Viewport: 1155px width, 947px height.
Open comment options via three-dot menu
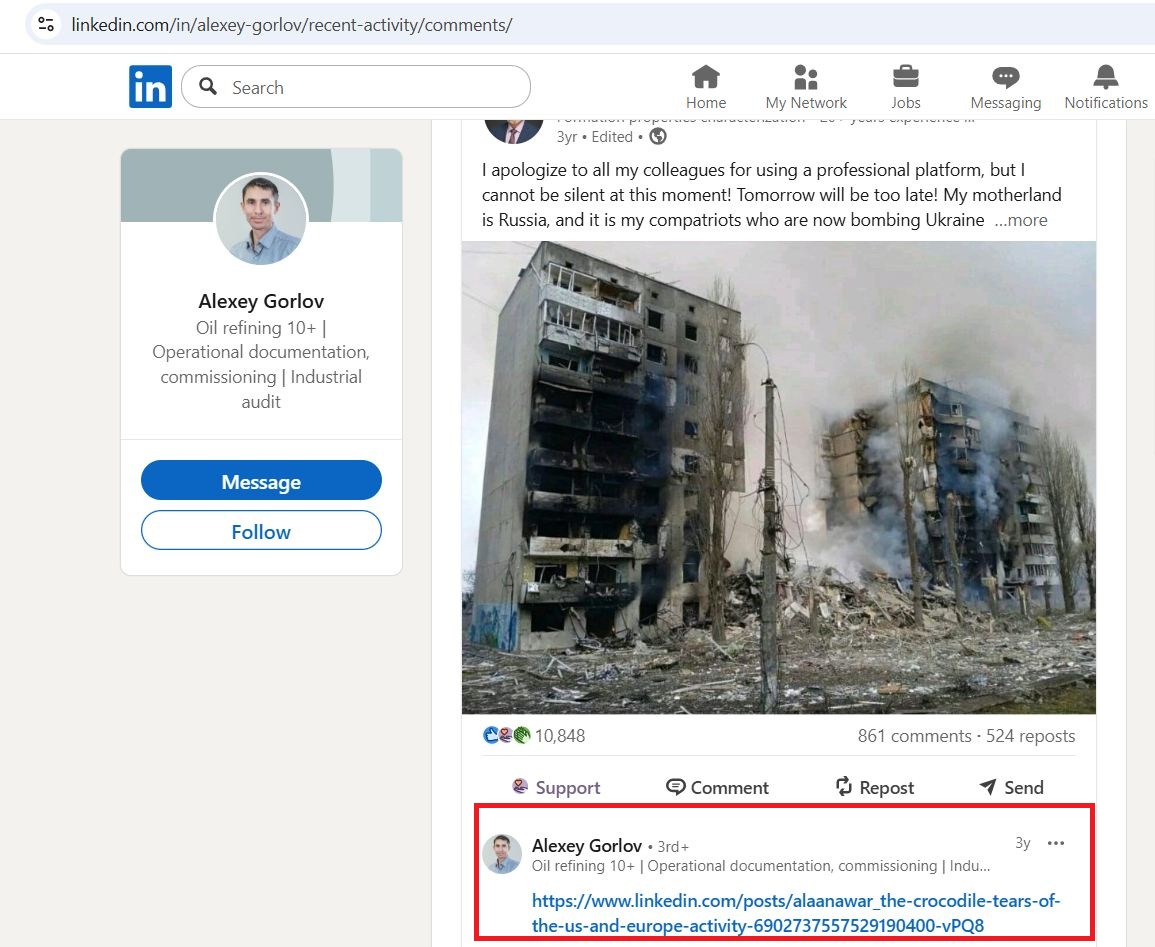(x=1056, y=843)
